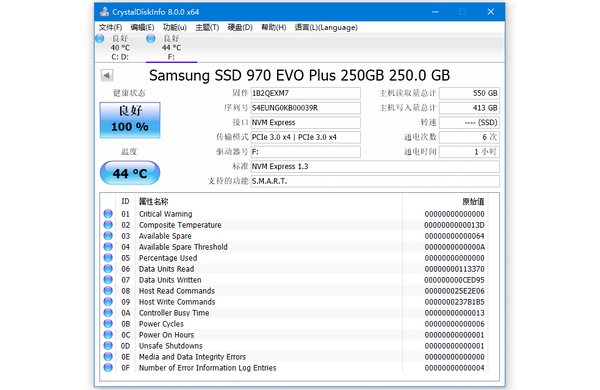Select the Composite Temperature attribute name
600x390 pixels.
coord(180,225)
